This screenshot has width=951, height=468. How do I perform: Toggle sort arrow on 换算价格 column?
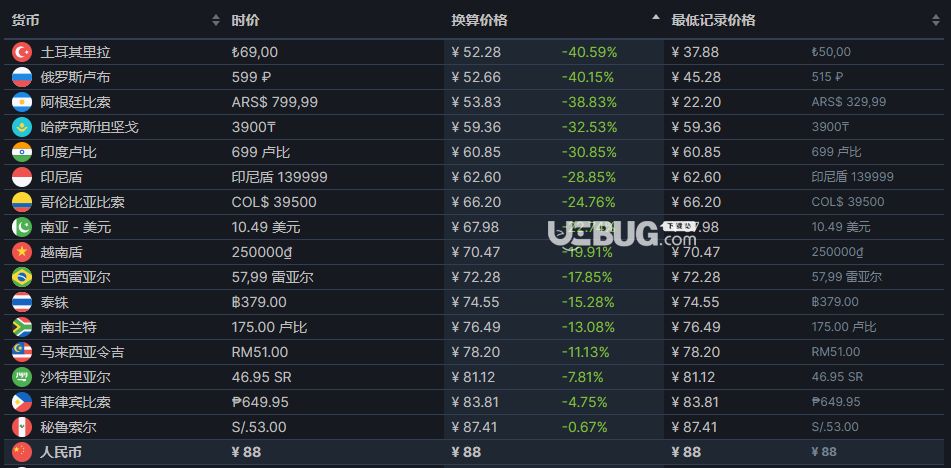click(656, 18)
